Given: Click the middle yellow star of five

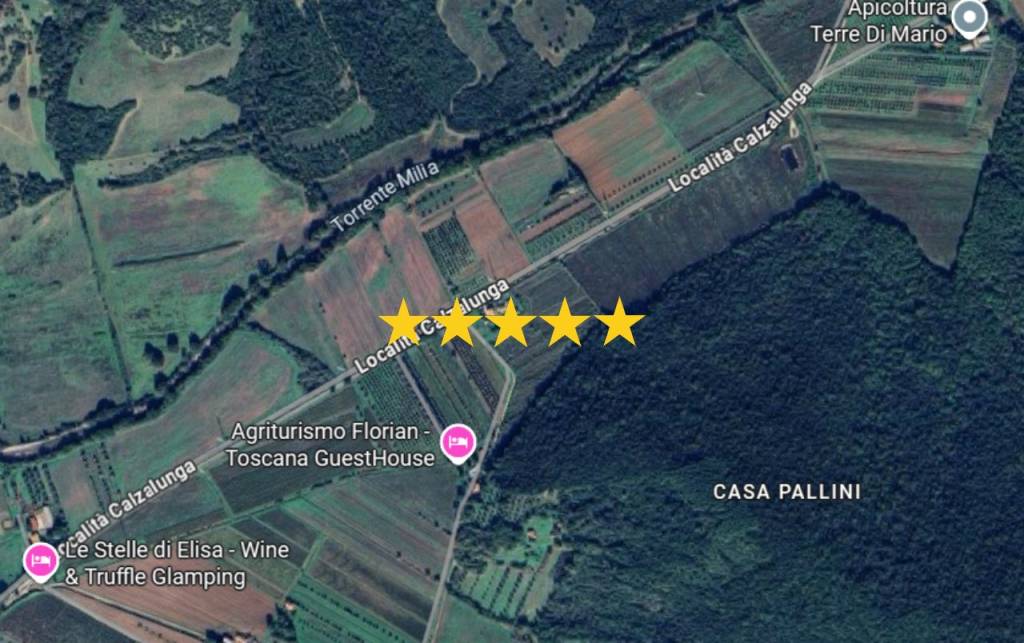Looking at the screenshot, I should (511, 321).
